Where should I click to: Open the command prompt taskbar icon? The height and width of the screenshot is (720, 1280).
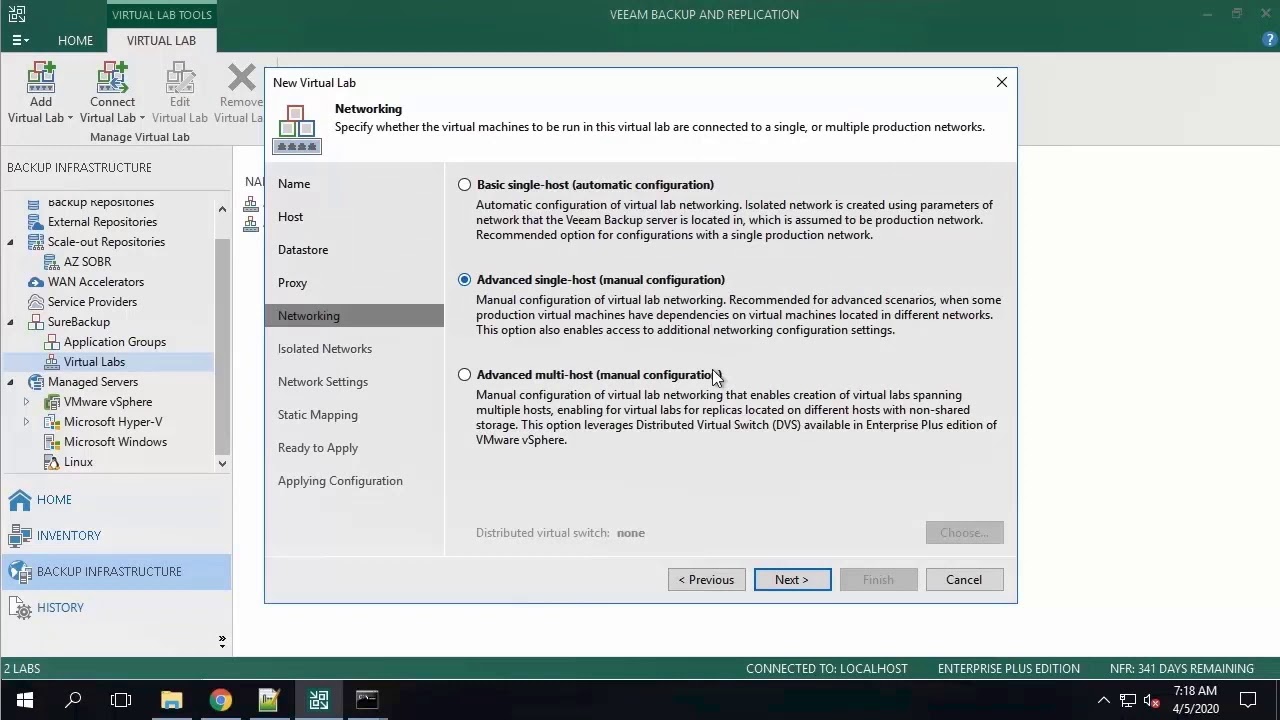pyautogui.click(x=367, y=700)
